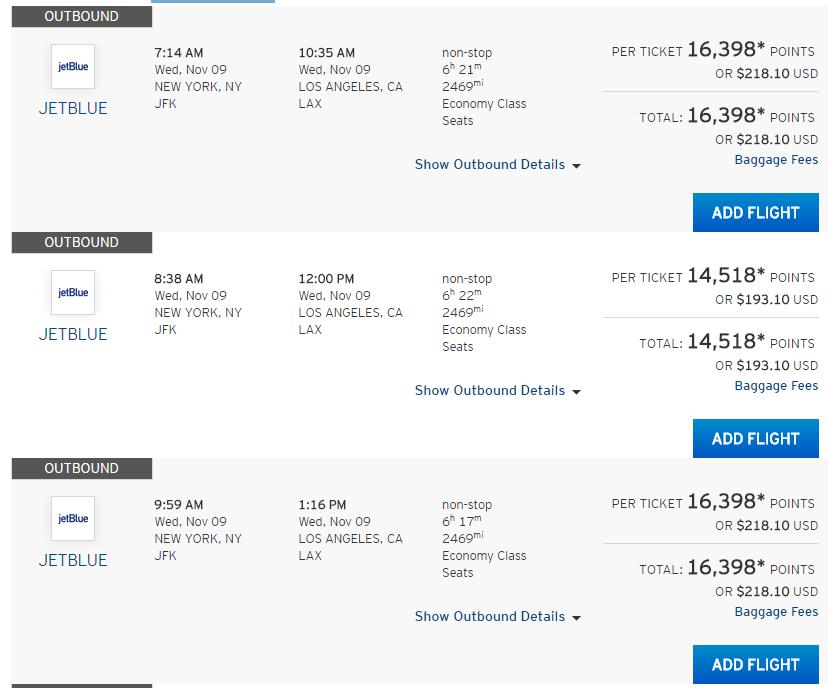Click JETBLUE airline name on first flight

(x=73, y=108)
